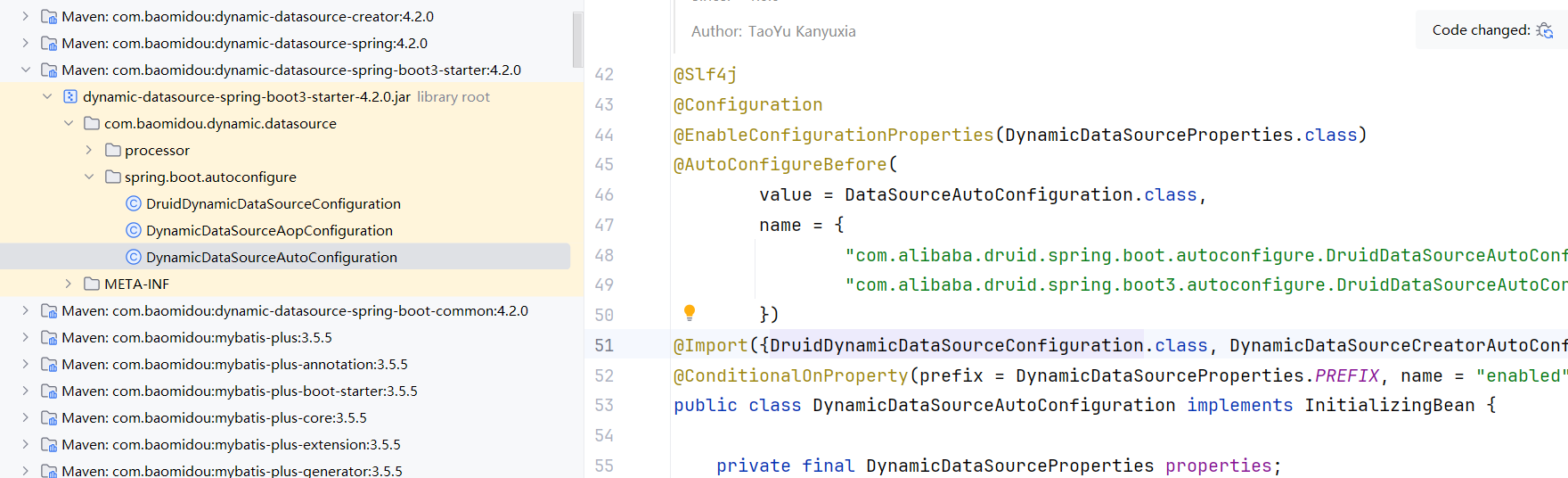Expand the META-INF folder
Viewport: 1568px width, 478px height.
pos(68,284)
